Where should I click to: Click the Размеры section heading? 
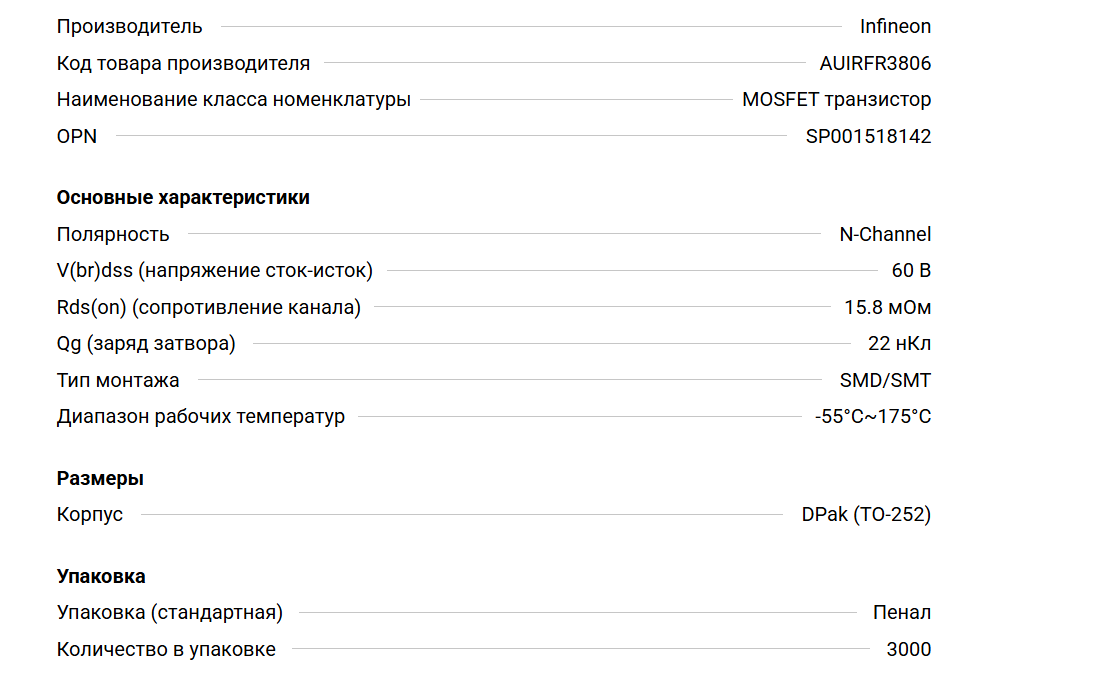[x=100, y=478]
